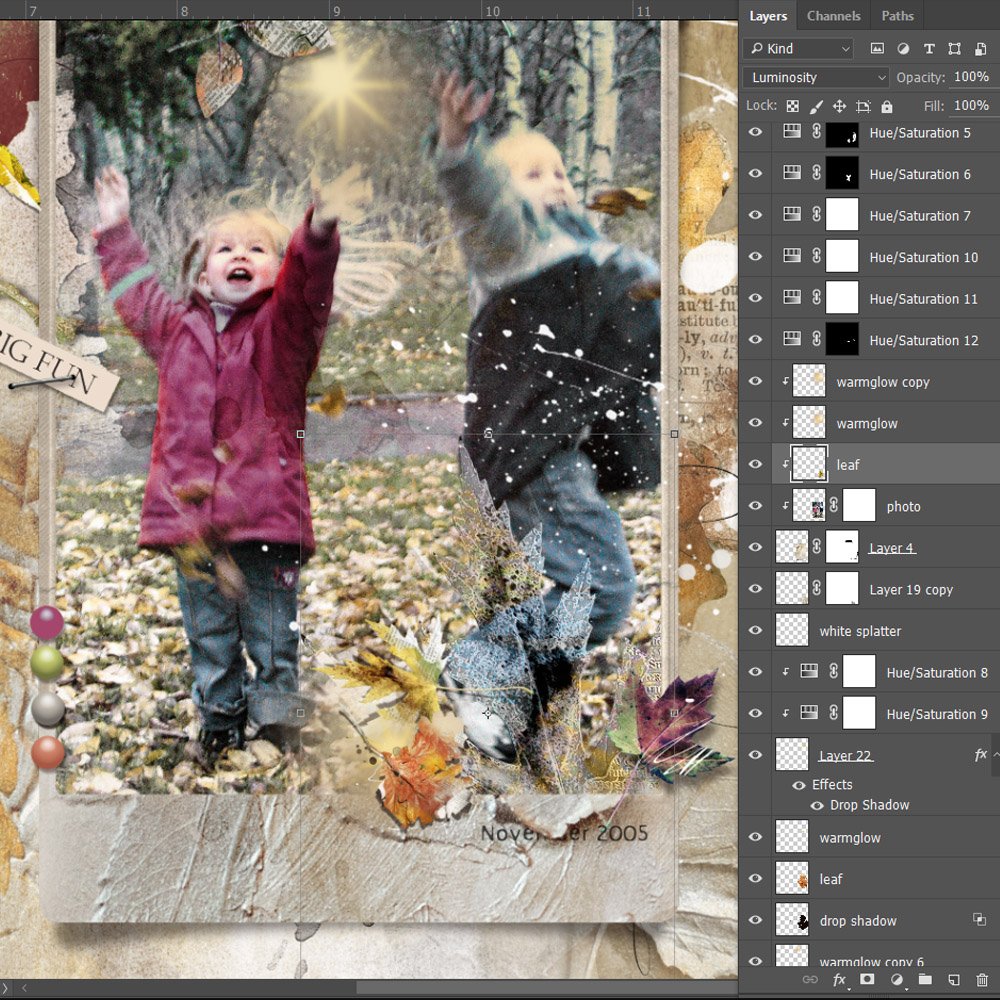Click the Opacity value field
The height and width of the screenshot is (1000, 1000).
point(970,77)
